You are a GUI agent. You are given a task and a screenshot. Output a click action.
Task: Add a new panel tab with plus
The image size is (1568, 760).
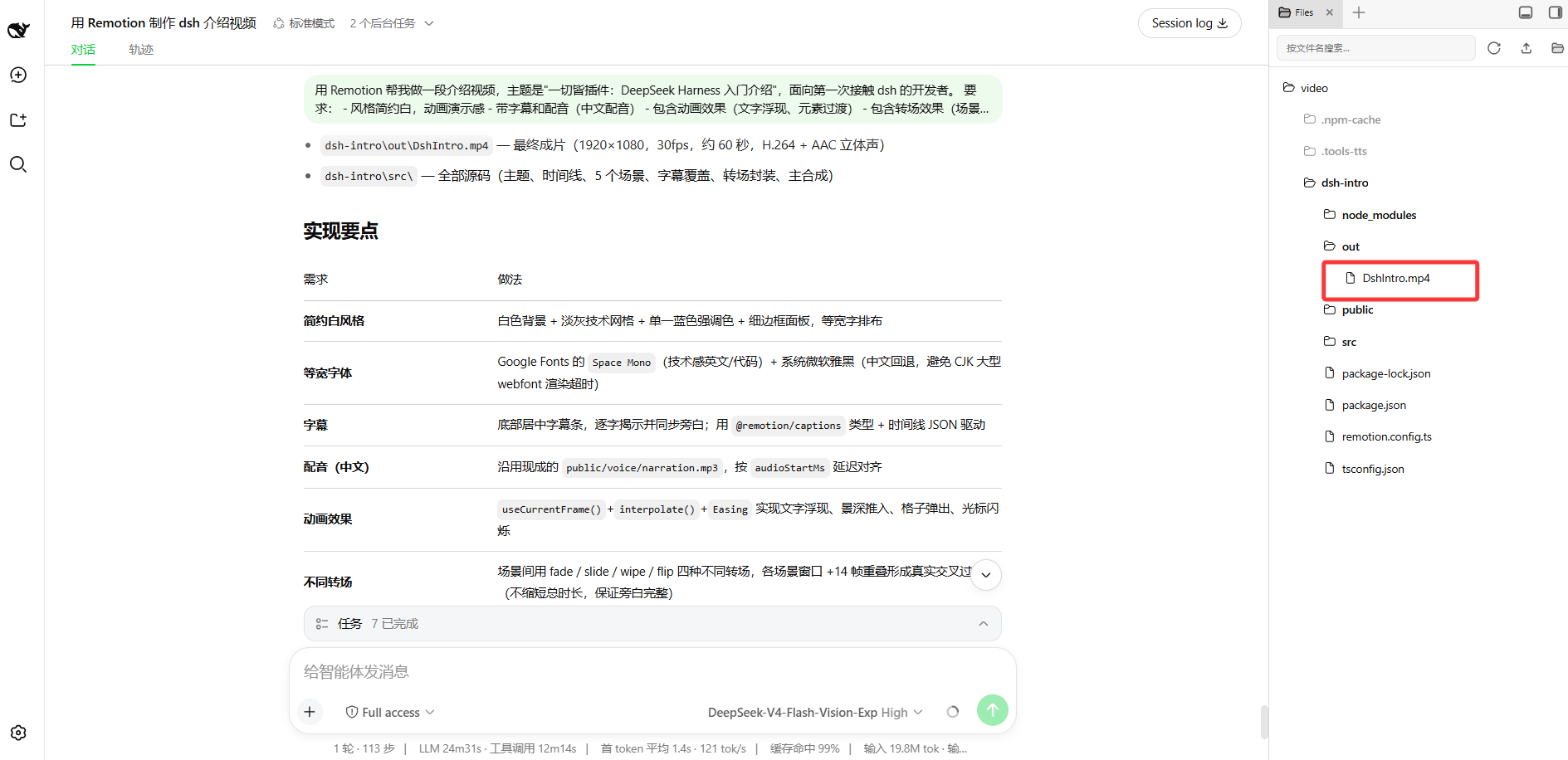click(1359, 12)
